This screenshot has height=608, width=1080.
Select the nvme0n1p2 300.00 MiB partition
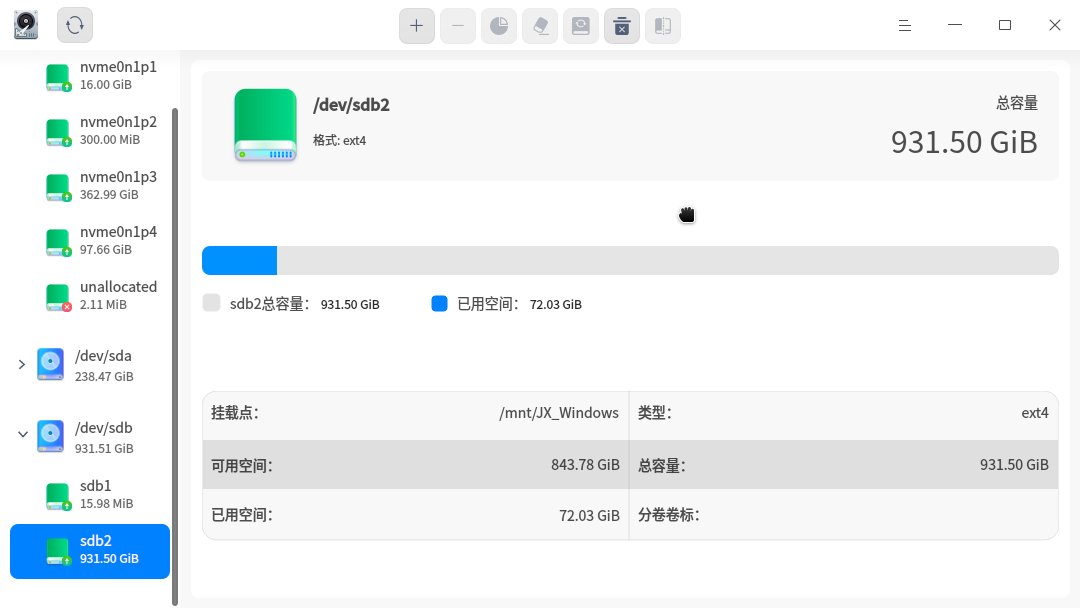(x=90, y=131)
